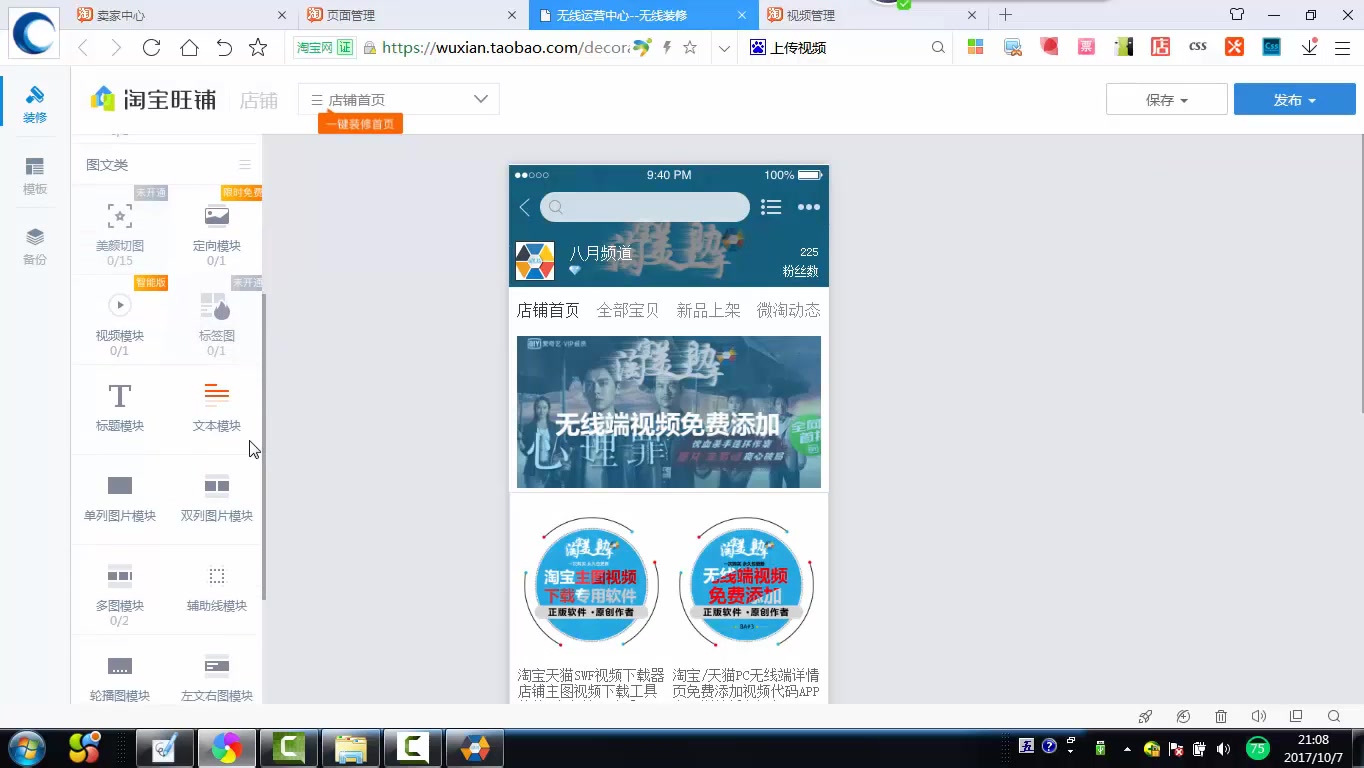
Task: Click back chevron in the phone preview header
Action: pyautogui.click(x=525, y=207)
